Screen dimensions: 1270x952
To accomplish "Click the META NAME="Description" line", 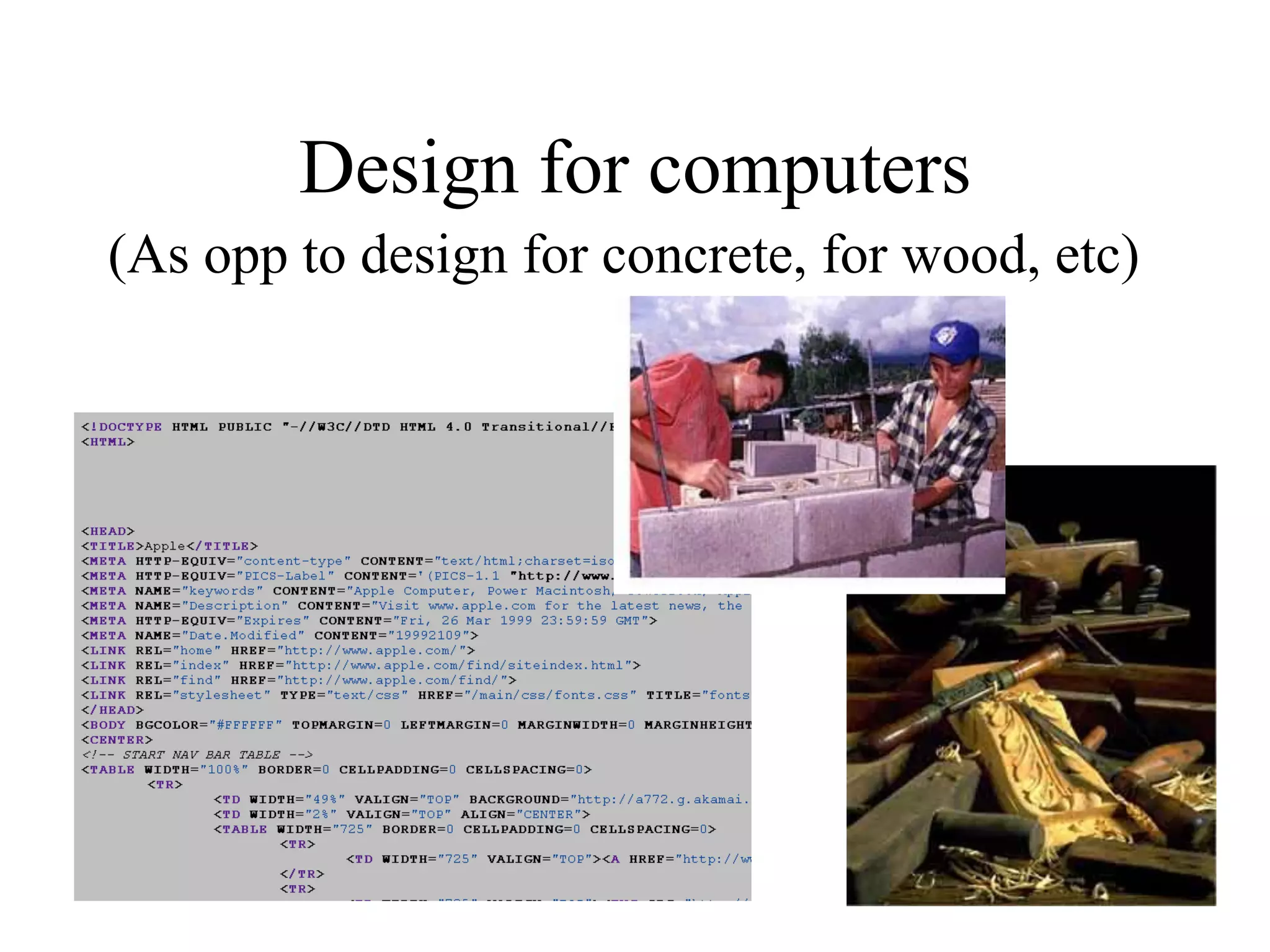I will point(412,606).
